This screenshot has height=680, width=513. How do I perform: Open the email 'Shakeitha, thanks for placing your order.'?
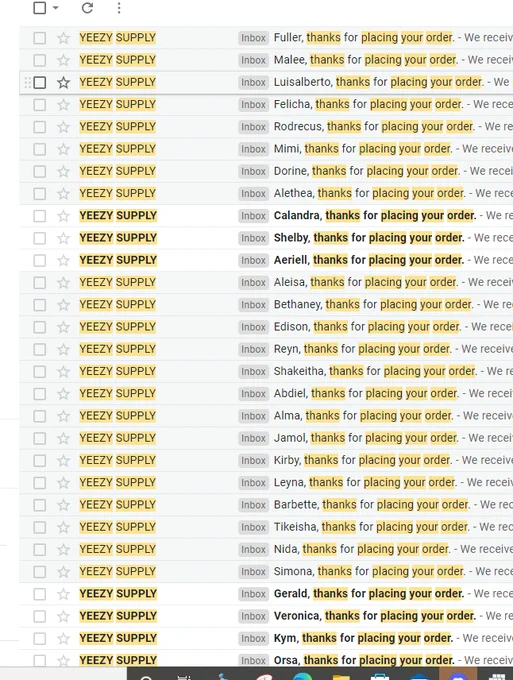pyautogui.click(x=376, y=372)
